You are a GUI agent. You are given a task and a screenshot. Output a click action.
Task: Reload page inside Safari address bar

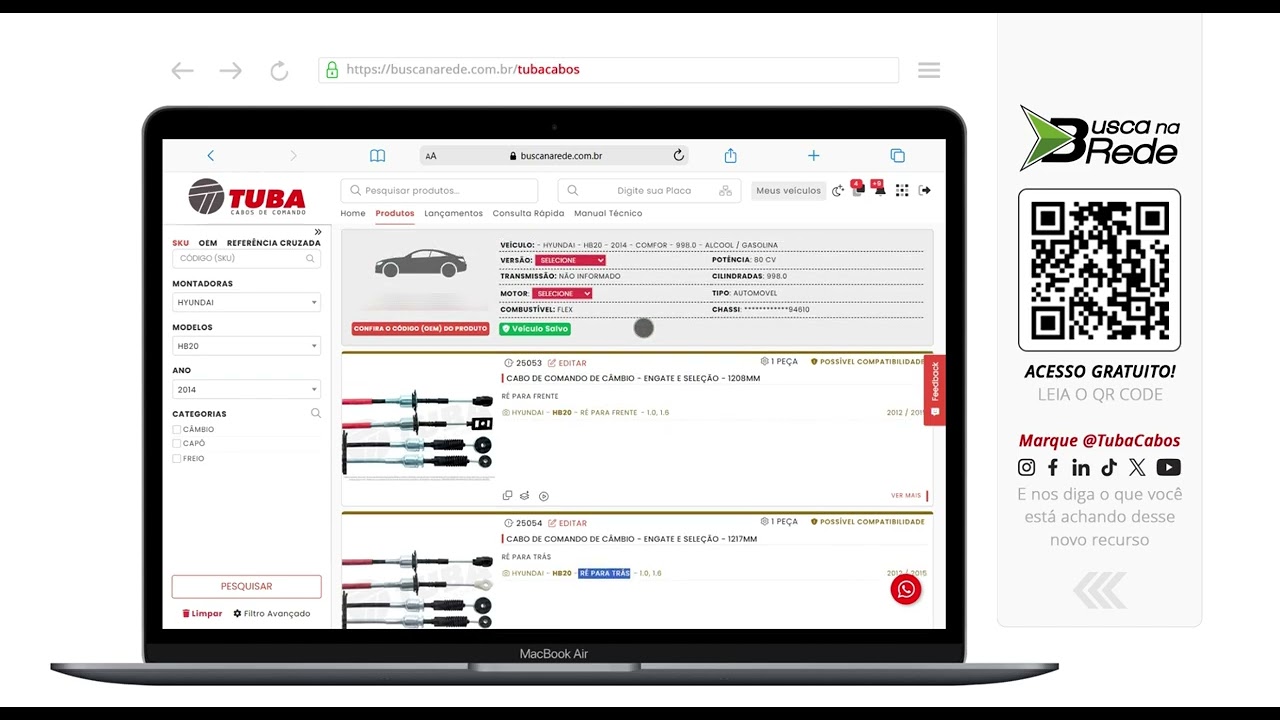[x=678, y=155]
